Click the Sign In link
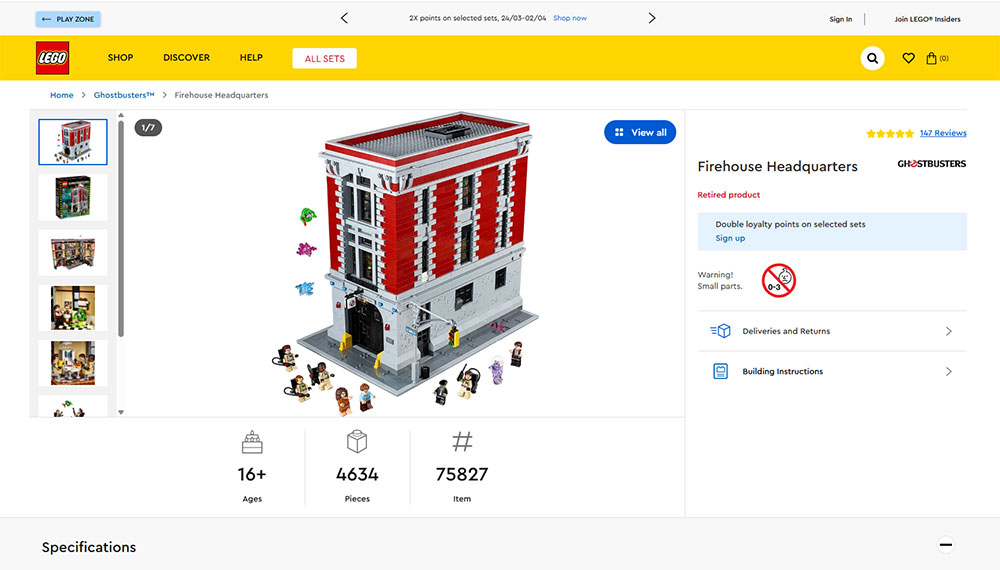The height and width of the screenshot is (570, 1000). pyautogui.click(x=841, y=19)
